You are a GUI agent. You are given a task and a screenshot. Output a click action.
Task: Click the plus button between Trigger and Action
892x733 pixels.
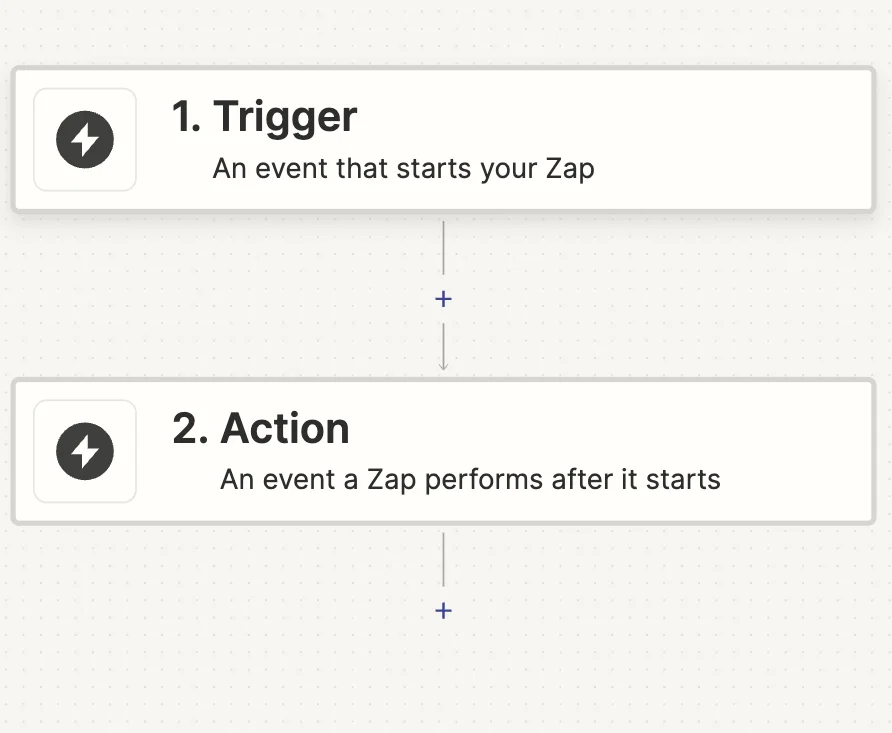pos(443,298)
